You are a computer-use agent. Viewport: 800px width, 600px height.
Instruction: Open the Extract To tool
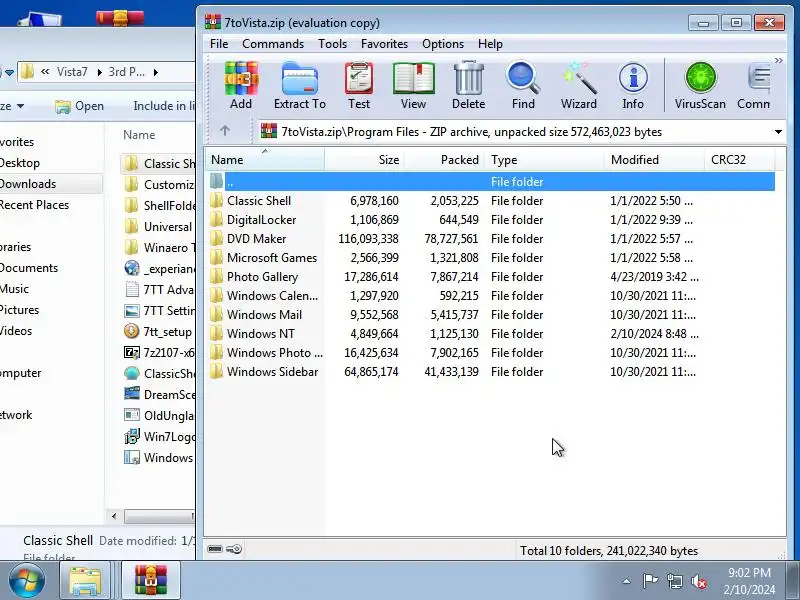299,86
